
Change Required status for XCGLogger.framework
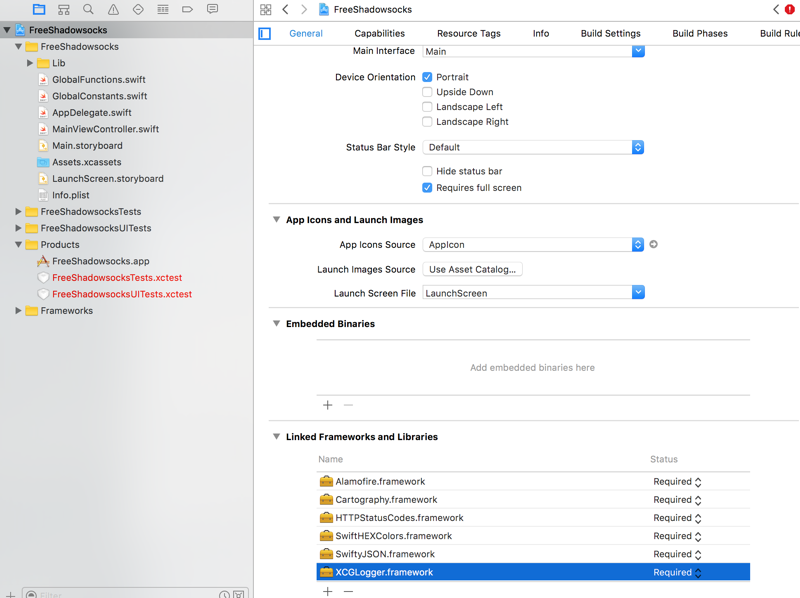click(x=698, y=572)
